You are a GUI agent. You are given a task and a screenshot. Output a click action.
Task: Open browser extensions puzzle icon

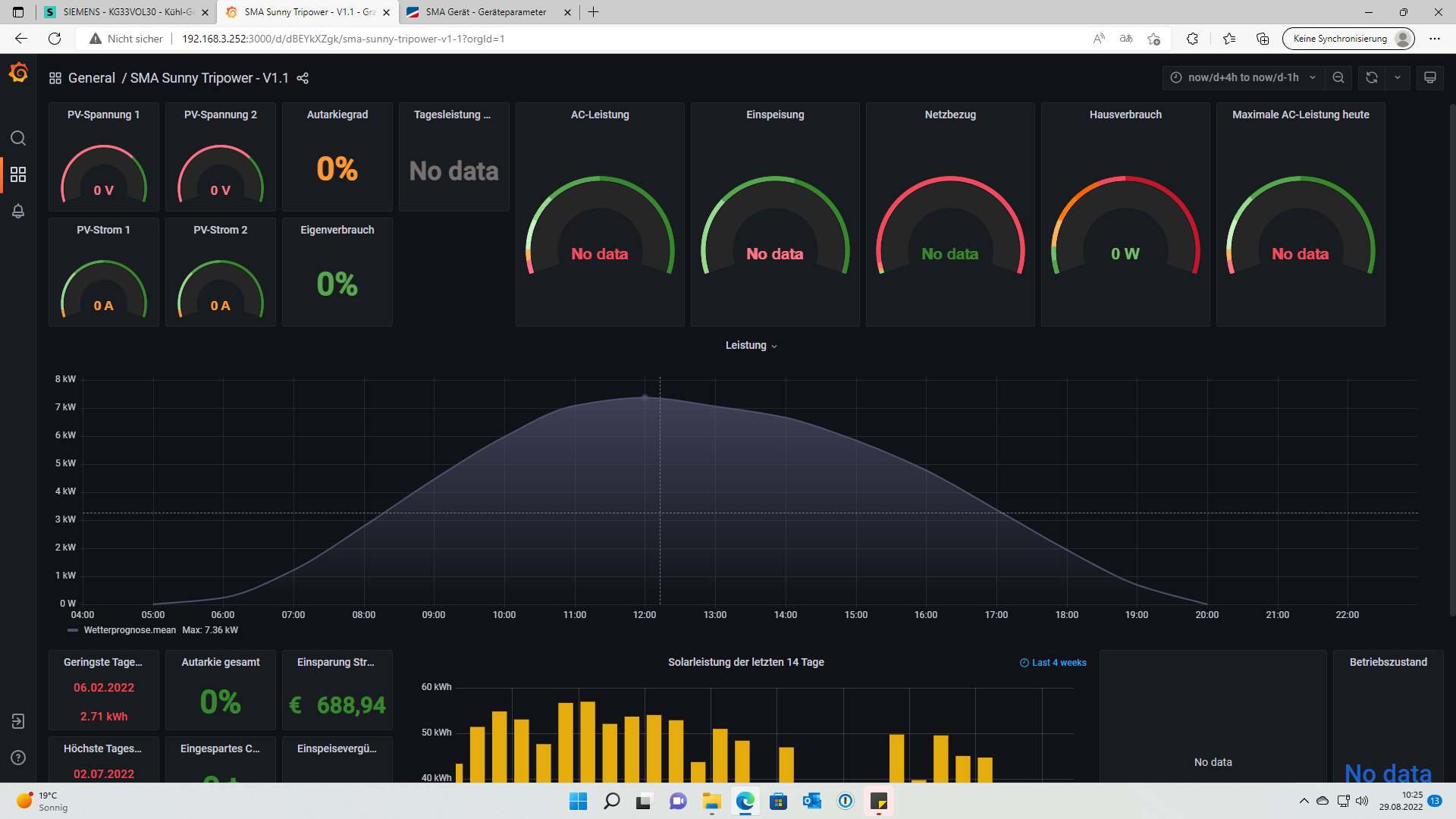point(1192,39)
